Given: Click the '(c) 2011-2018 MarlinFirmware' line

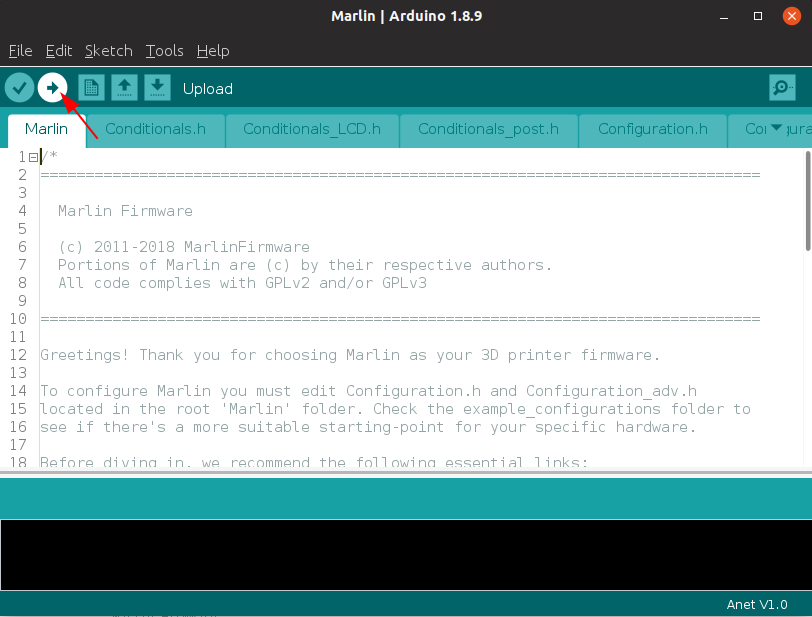Looking at the screenshot, I should pyautogui.click(x=184, y=247).
